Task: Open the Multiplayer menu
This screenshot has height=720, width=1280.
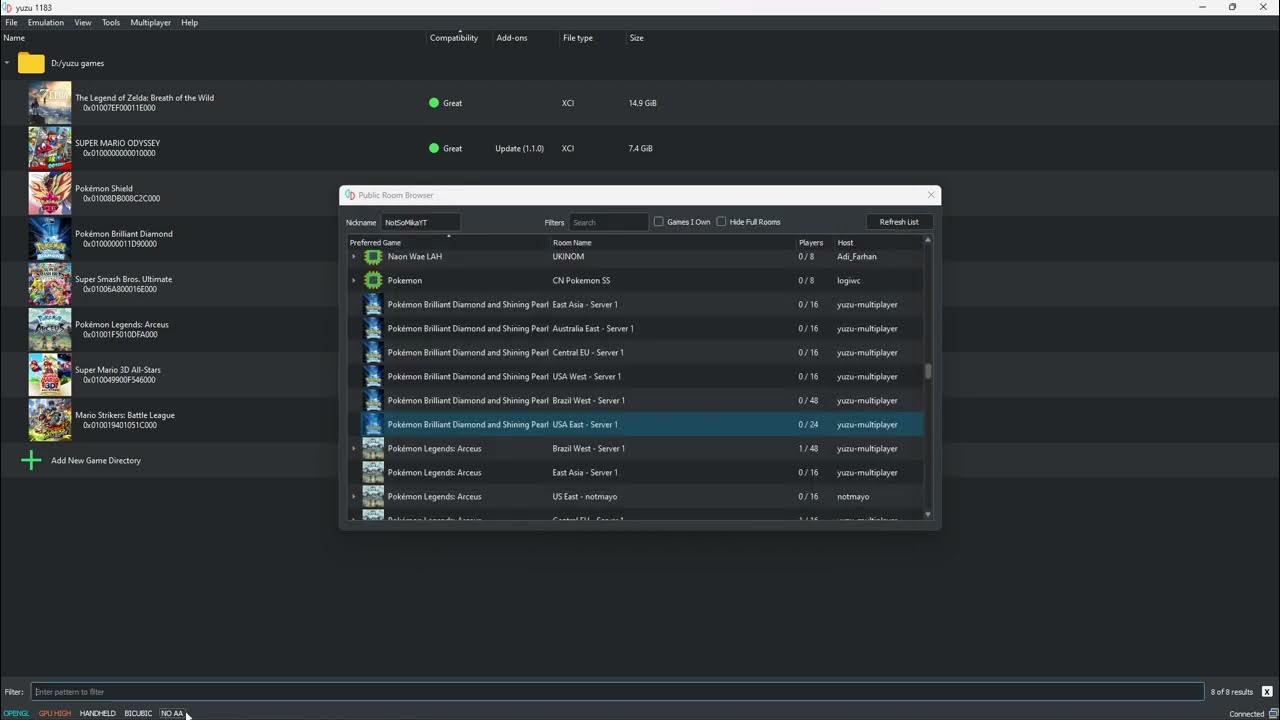Action: click(x=151, y=22)
